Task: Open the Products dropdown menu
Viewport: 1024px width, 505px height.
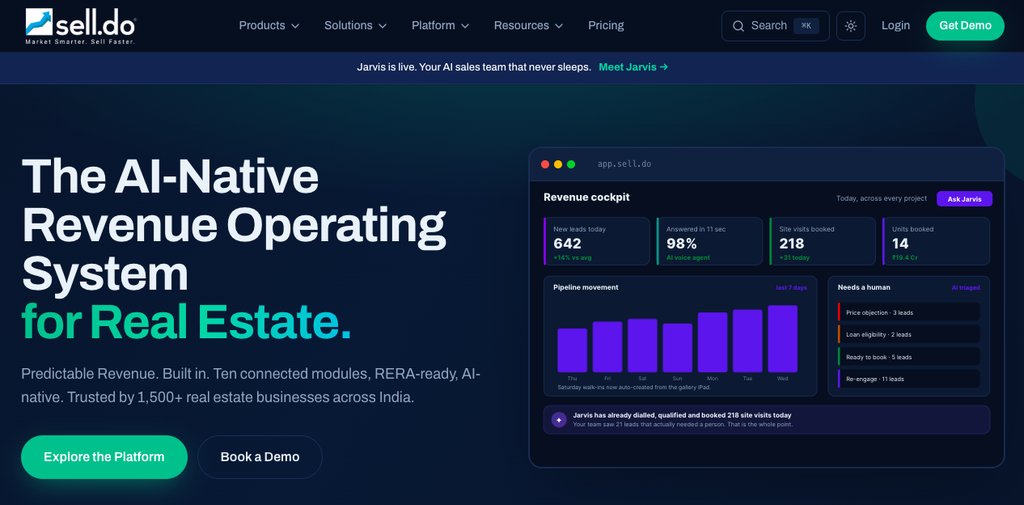Action: pos(269,25)
